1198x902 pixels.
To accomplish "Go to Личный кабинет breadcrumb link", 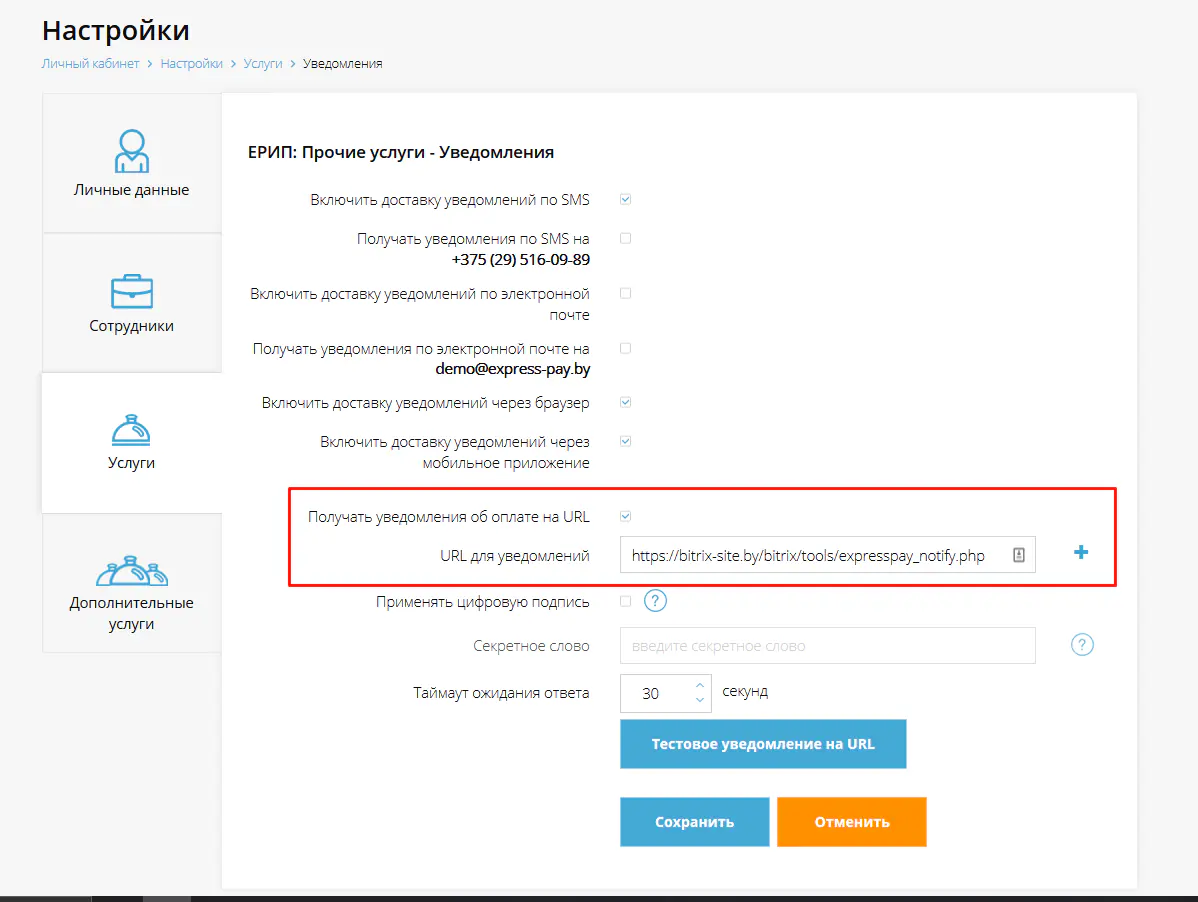I will click(x=90, y=64).
